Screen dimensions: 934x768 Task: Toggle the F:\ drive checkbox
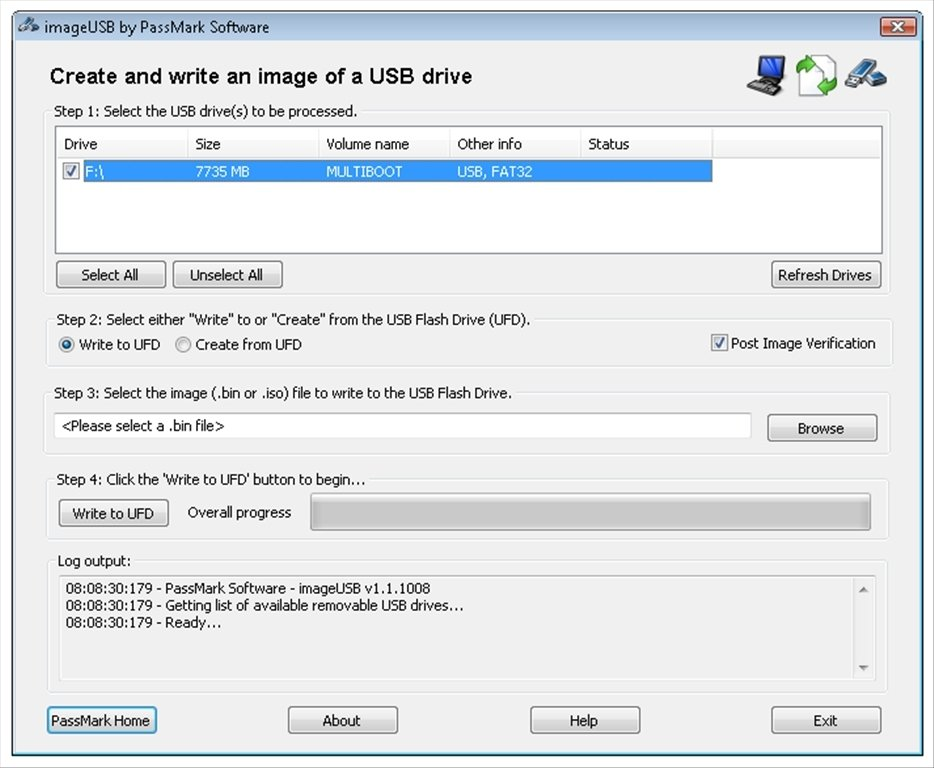click(71, 172)
